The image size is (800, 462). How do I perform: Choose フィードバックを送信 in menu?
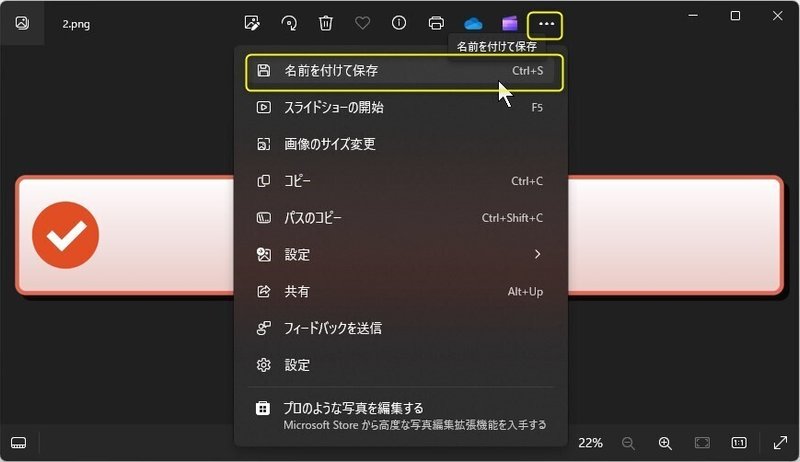[401, 328]
